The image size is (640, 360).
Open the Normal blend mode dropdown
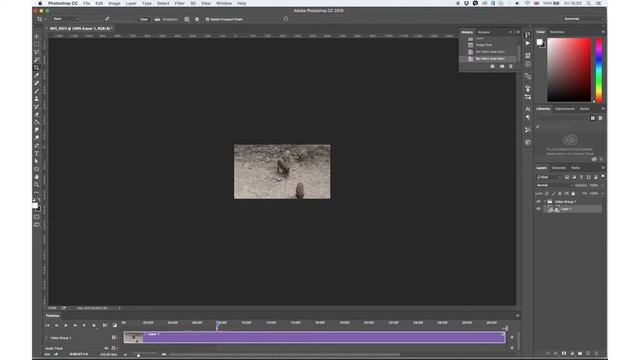(x=555, y=185)
